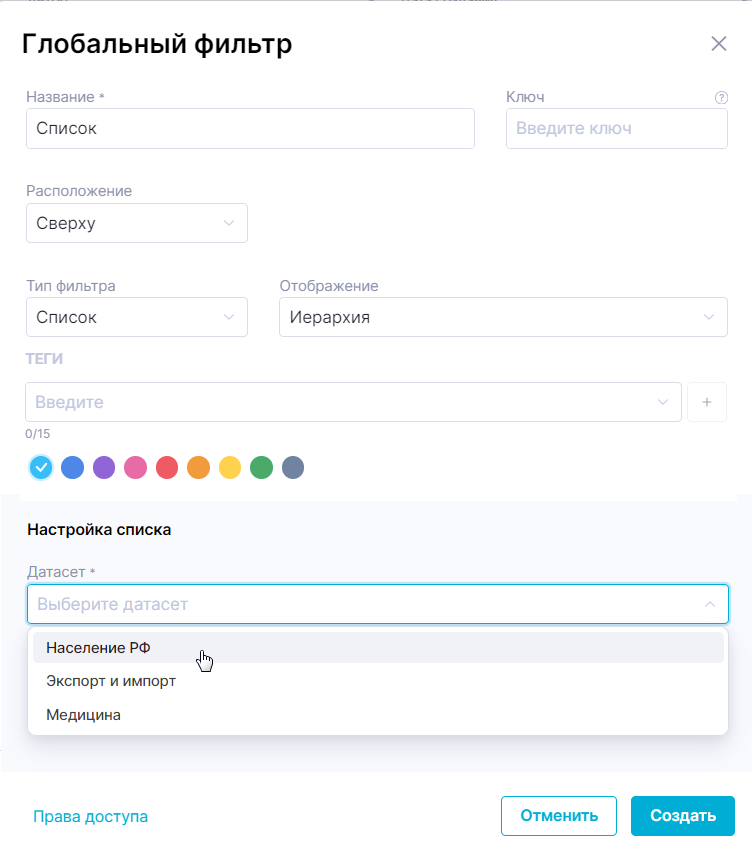
Task: Expand the Тип фильтра dropdown
Action: 137,318
